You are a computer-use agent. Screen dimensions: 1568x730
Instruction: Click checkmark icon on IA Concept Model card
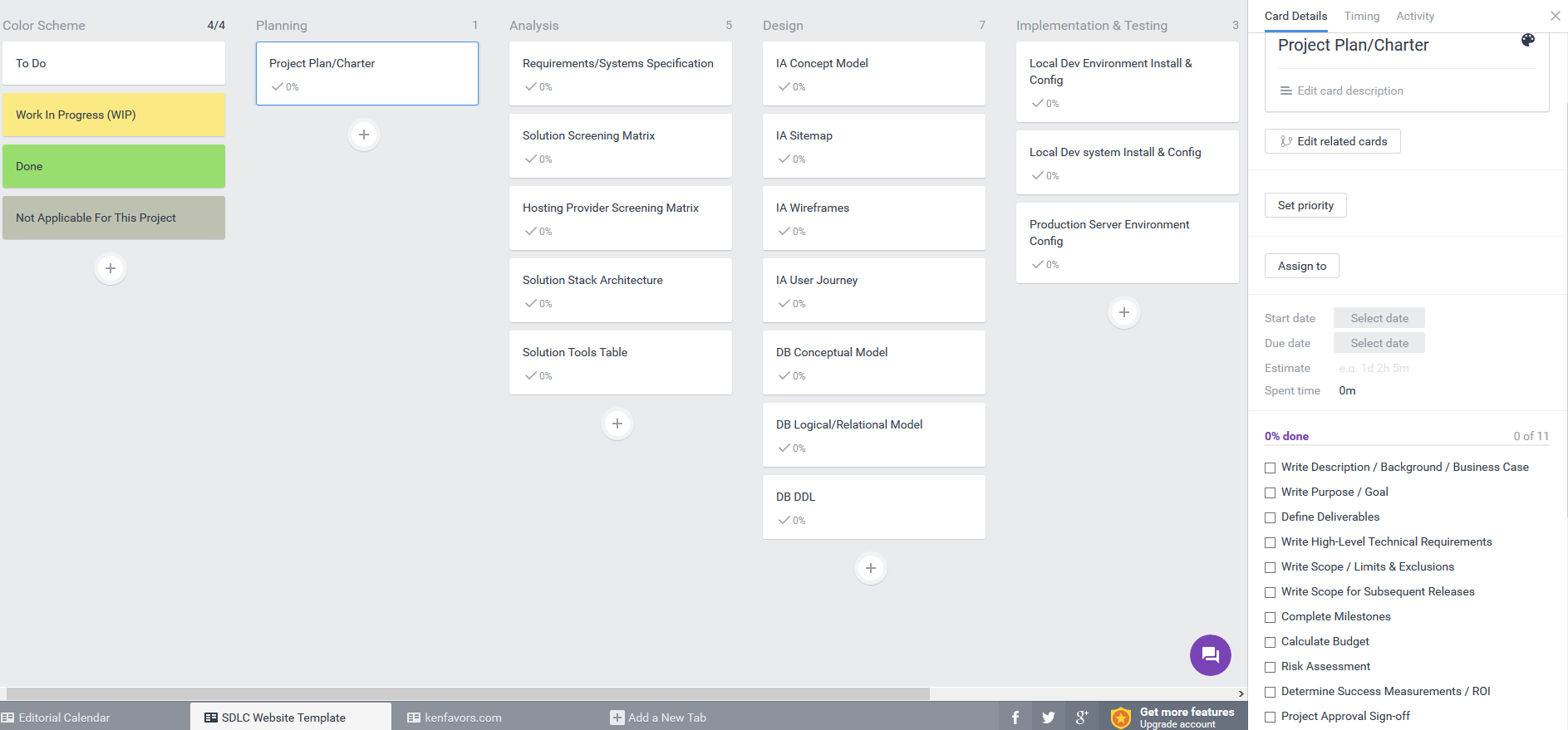click(x=784, y=86)
